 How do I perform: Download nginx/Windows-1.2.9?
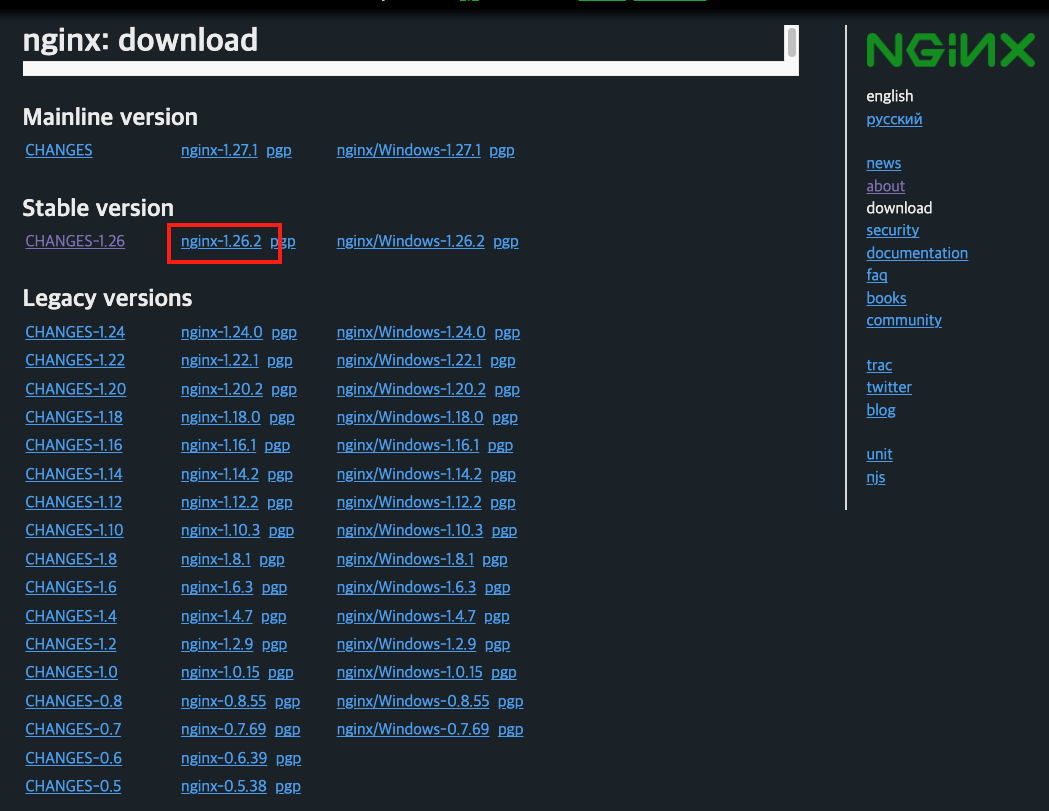(407, 644)
